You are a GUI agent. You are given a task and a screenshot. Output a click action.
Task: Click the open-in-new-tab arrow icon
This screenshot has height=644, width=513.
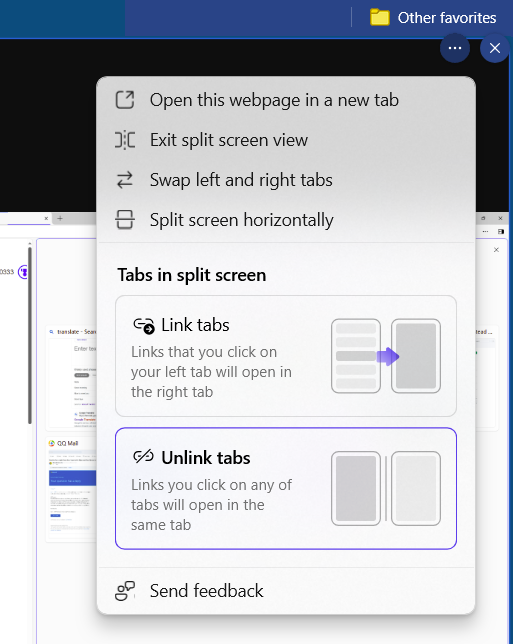125,100
